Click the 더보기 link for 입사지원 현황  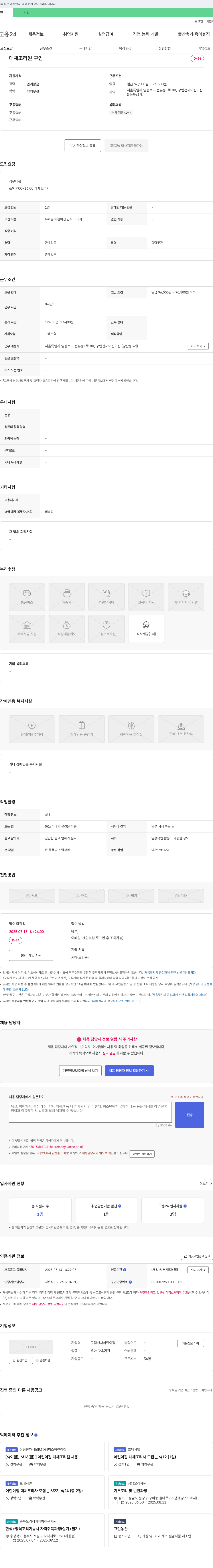206,1184
